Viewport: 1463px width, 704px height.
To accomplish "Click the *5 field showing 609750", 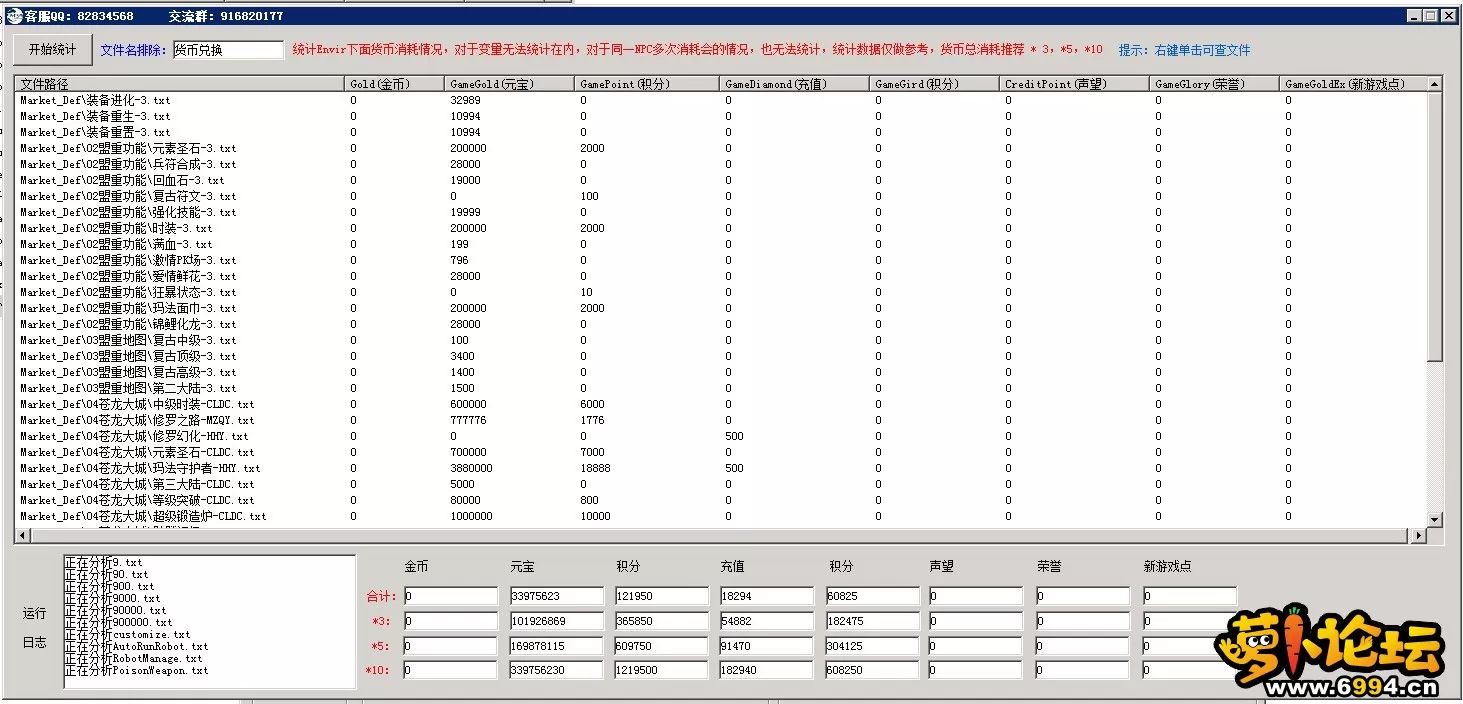I will pyautogui.click(x=663, y=646).
